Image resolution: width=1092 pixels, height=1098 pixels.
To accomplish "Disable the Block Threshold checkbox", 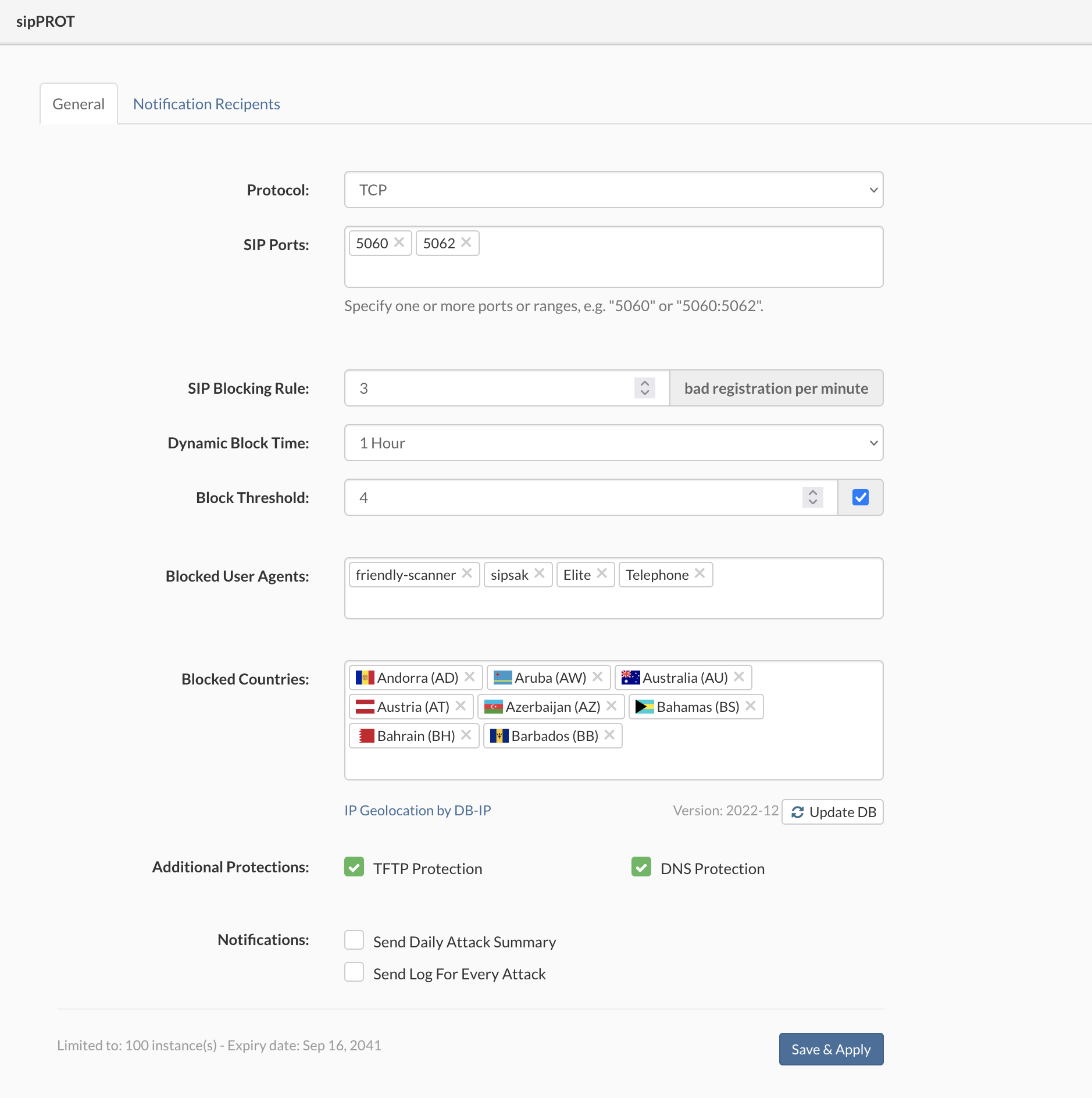I will (x=860, y=497).
